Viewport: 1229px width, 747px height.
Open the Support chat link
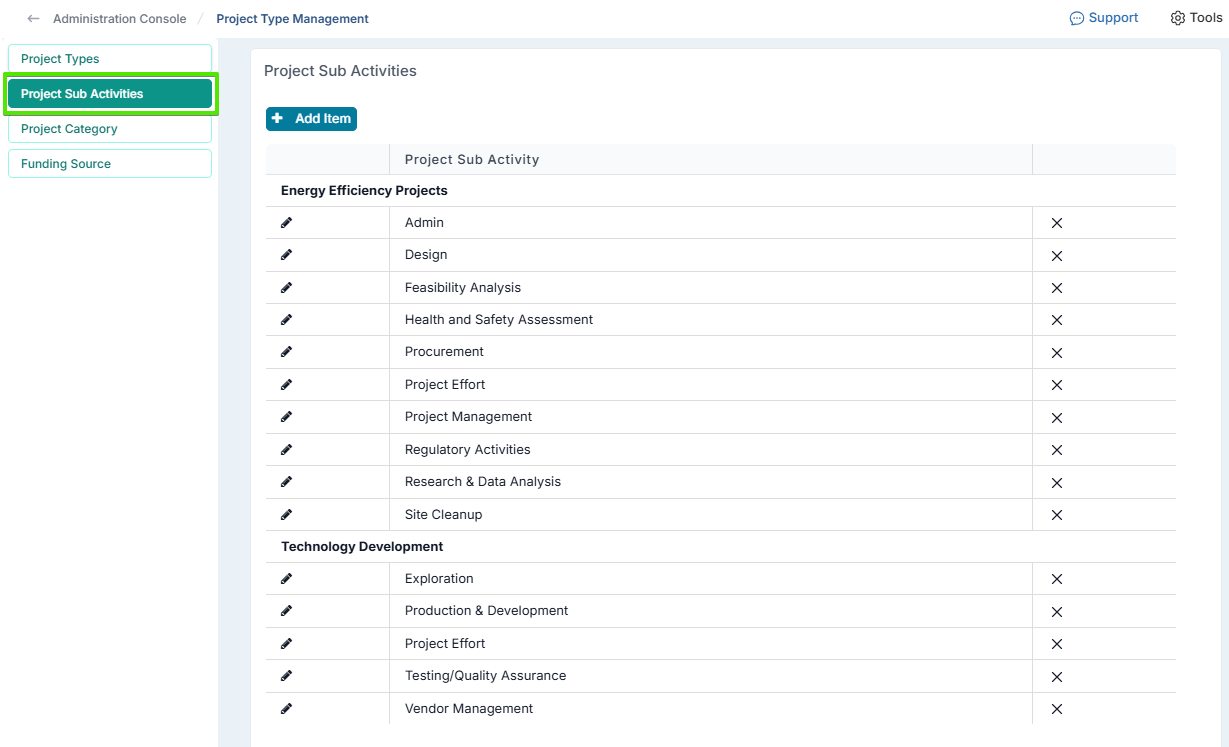tap(1104, 18)
